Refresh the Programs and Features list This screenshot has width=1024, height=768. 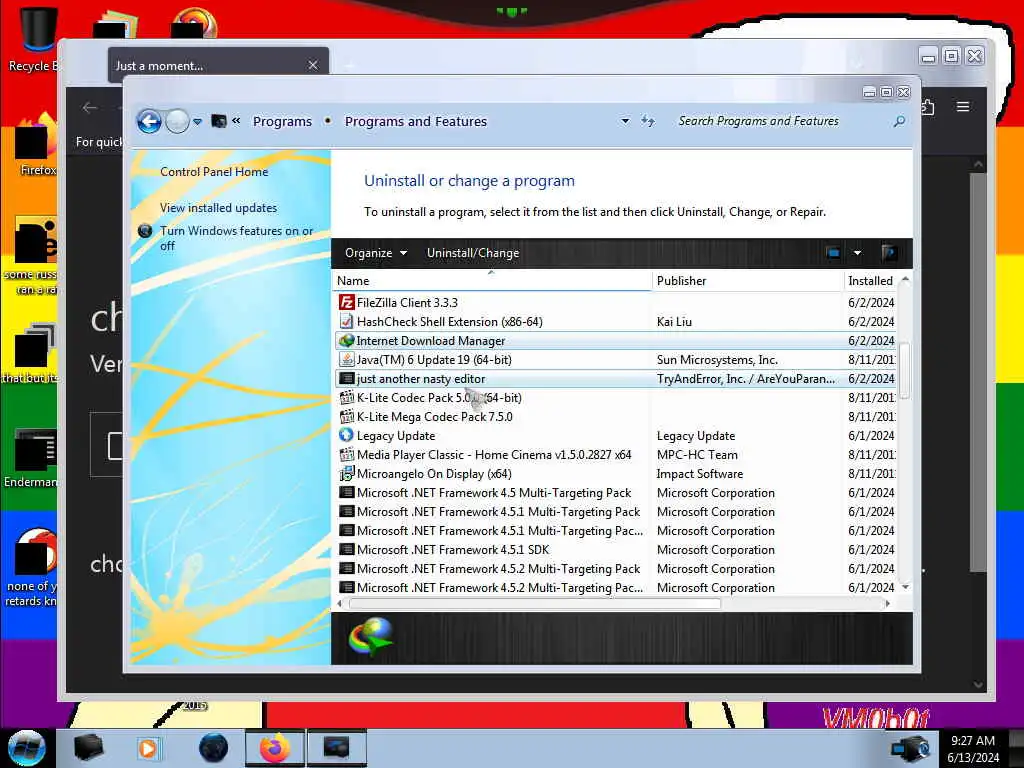click(647, 121)
